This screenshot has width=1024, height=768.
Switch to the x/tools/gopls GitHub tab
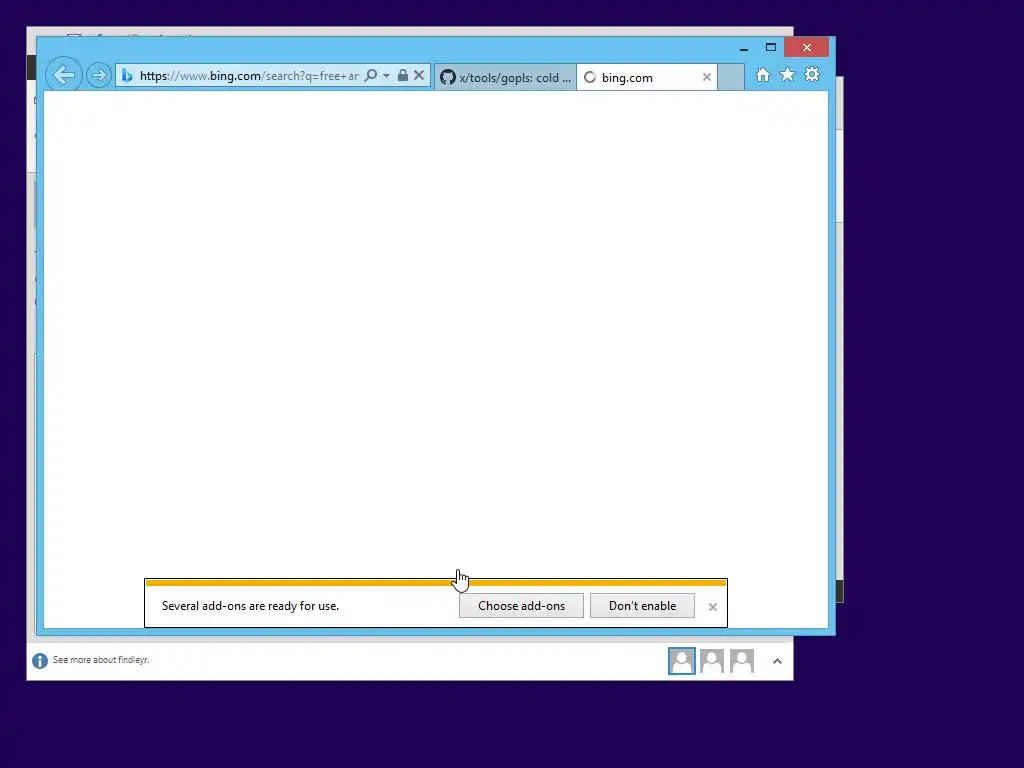point(505,77)
